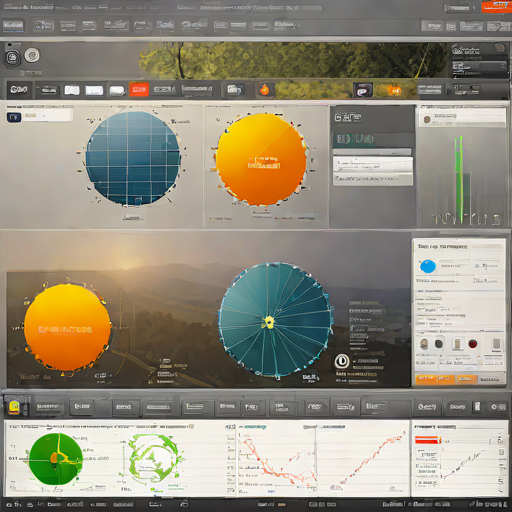
Task: Click the white circular power icon
Action: click(342, 362)
